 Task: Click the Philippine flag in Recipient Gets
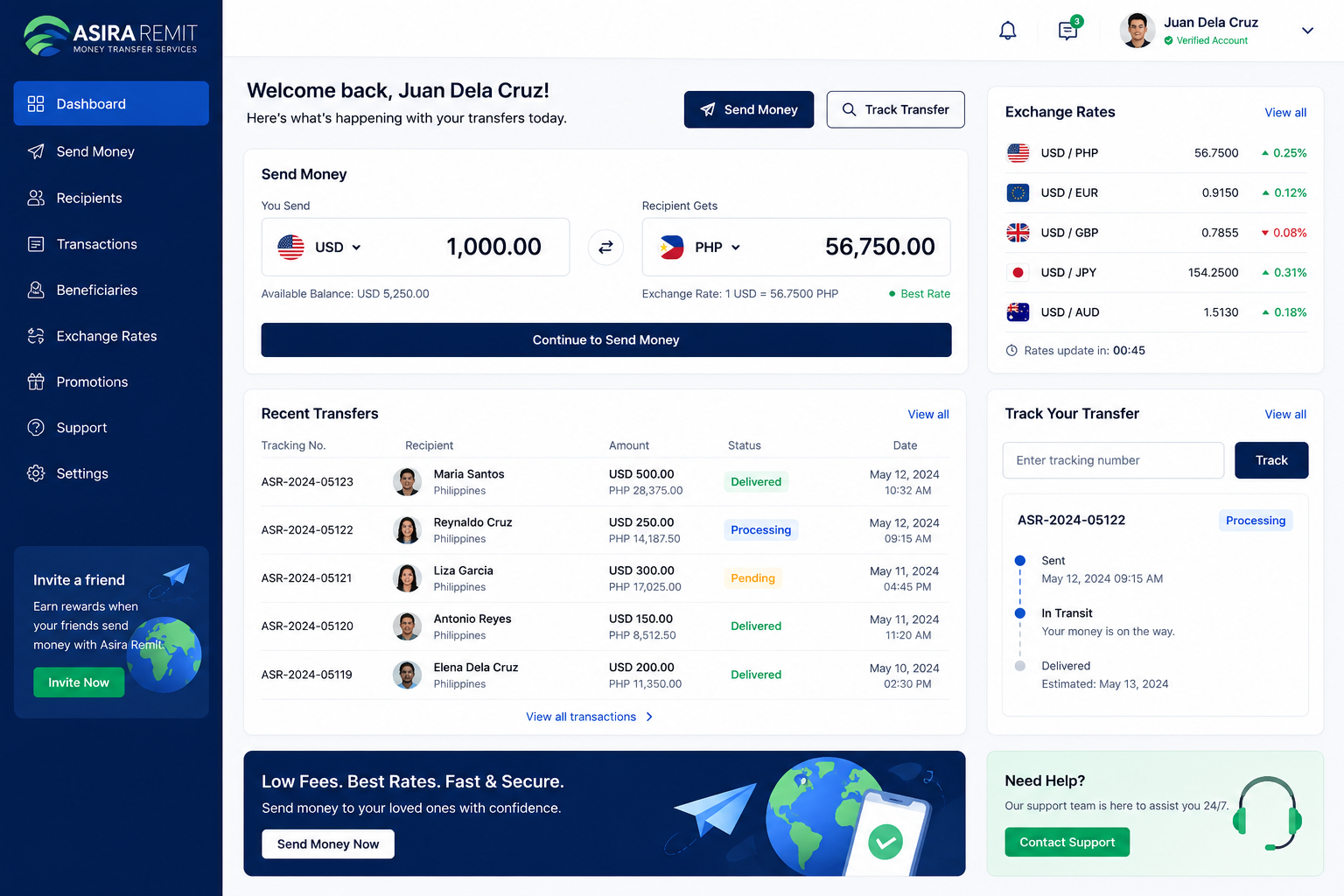[x=671, y=248]
